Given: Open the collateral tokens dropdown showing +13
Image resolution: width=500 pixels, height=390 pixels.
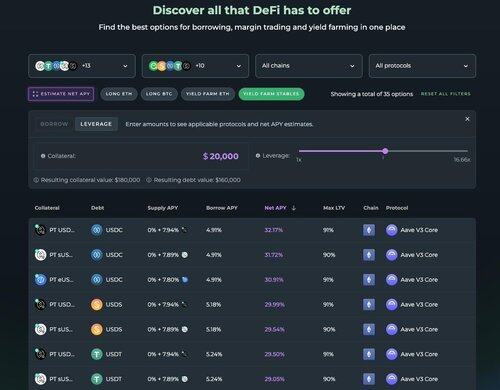Looking at the screenshot, I should 82,66.
